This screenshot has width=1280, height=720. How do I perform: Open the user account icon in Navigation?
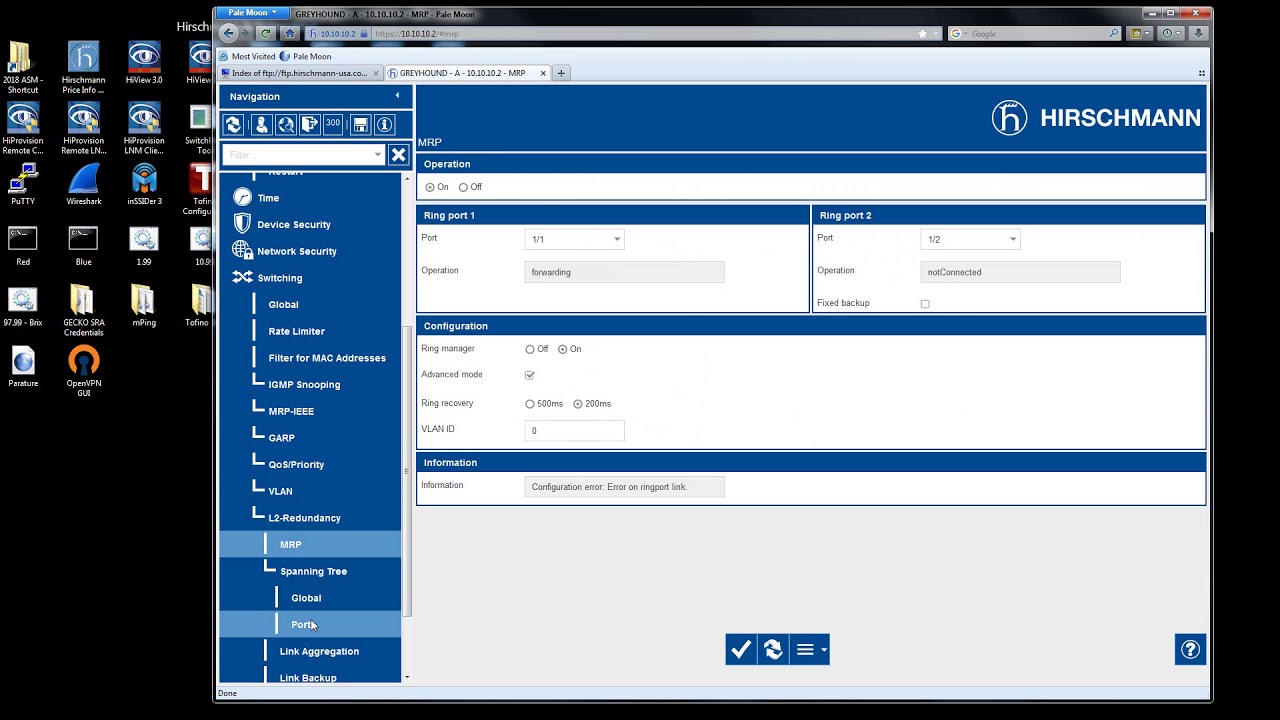(261, 124)
